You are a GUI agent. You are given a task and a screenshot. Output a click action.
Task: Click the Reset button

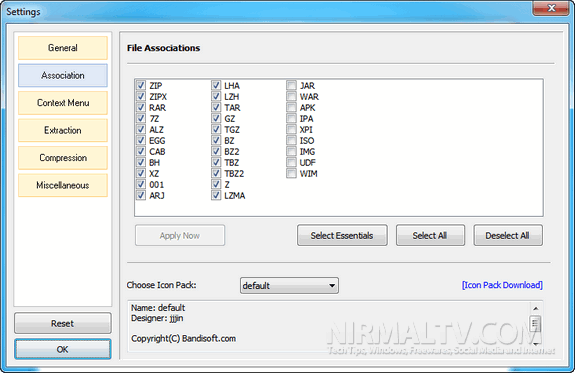point(63,323)
